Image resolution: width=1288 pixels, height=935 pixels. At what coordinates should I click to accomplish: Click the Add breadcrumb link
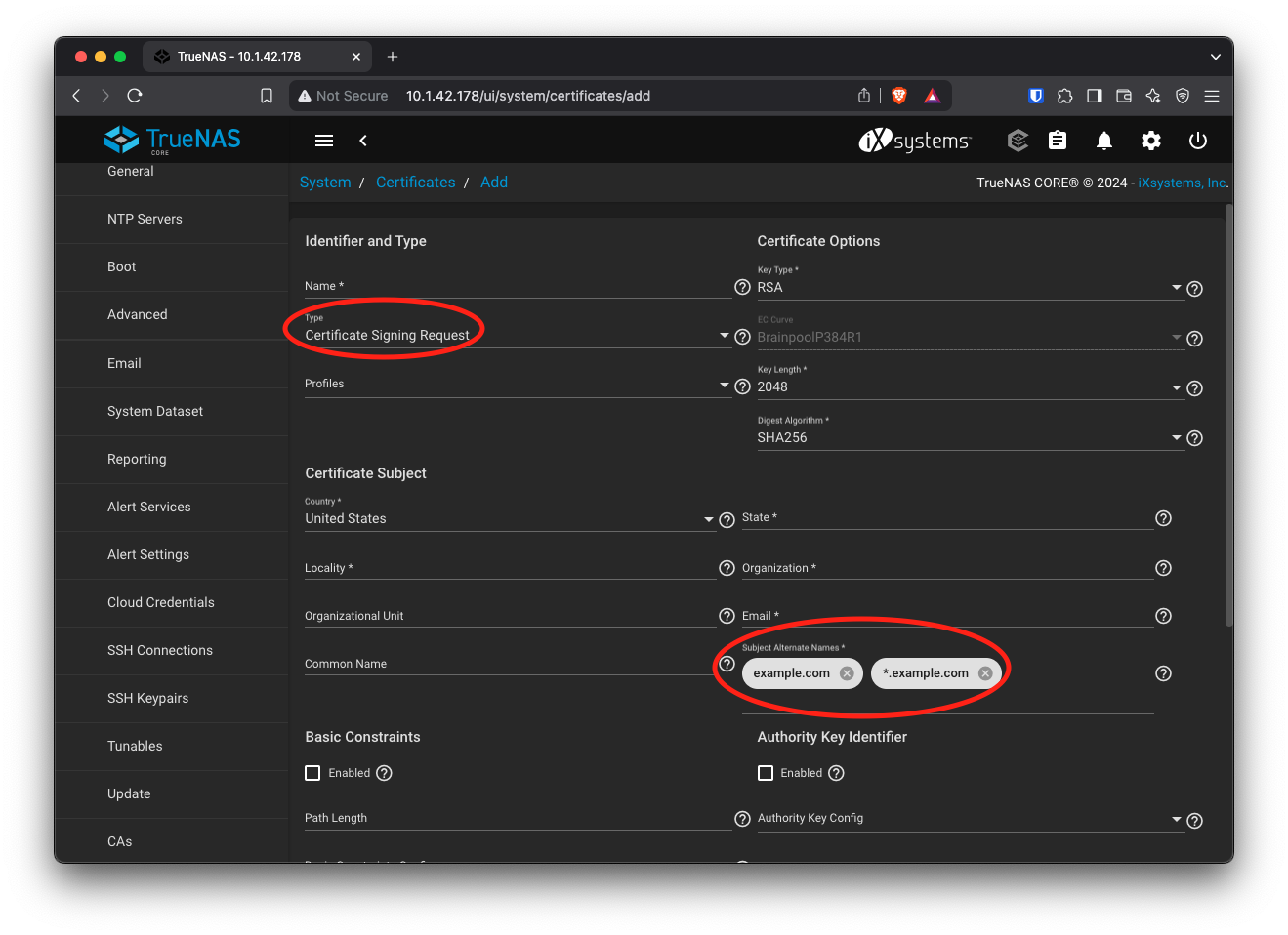tap(494, 183)
